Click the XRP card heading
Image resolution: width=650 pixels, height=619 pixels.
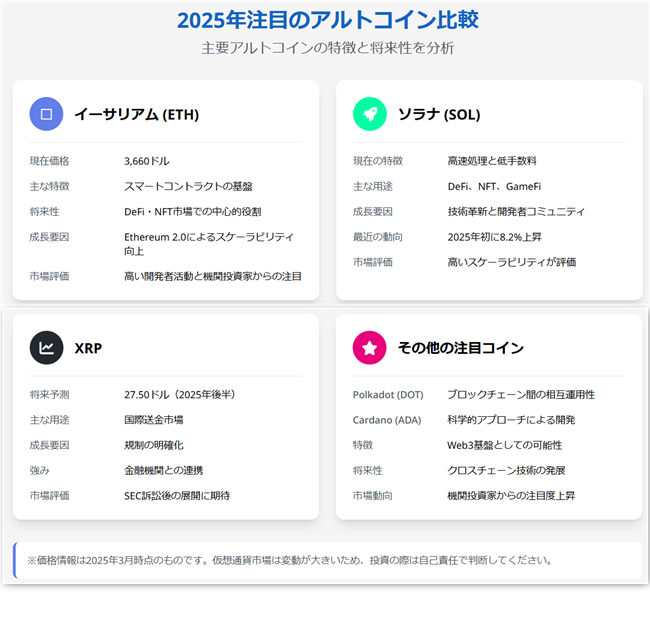[88, 348]
